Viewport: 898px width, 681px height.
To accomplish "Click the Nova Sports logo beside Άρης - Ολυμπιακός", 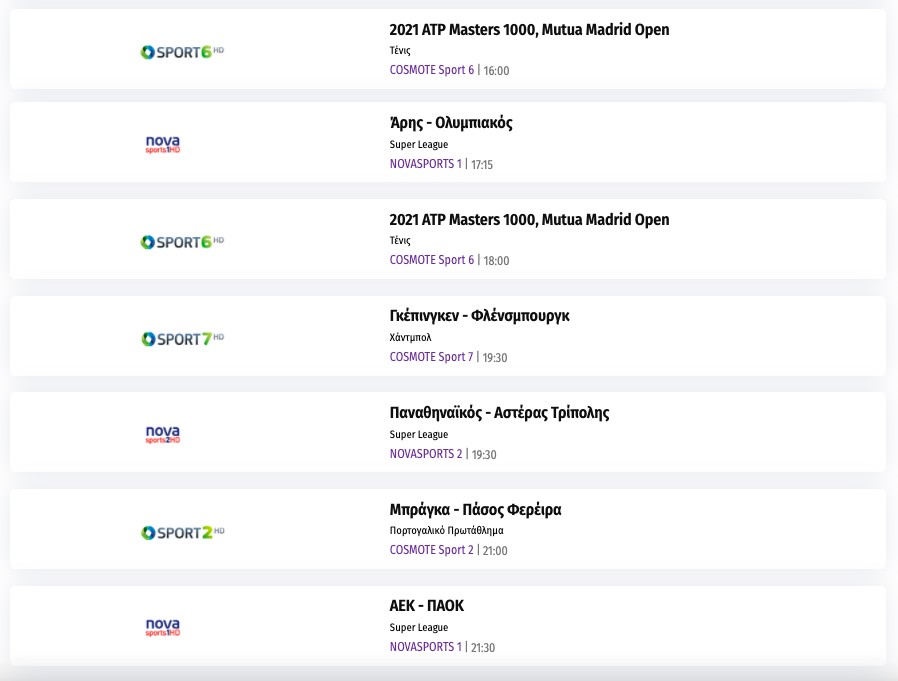I will click(x=163, y=145).
